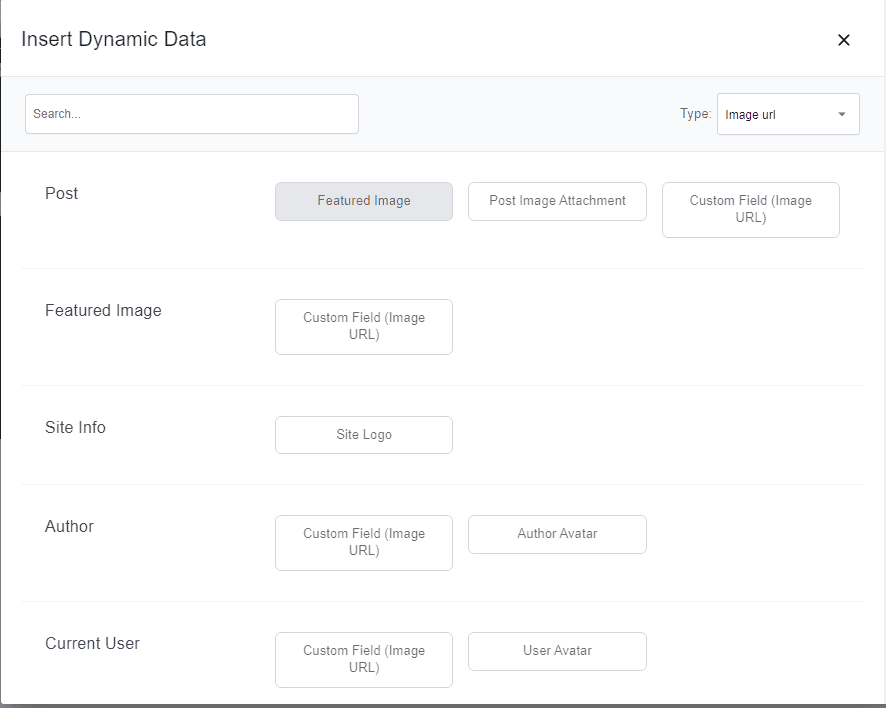Select the Author Avatar option
Image resolution: width=886 pixels, height=708 pixels.
point(557,534)
